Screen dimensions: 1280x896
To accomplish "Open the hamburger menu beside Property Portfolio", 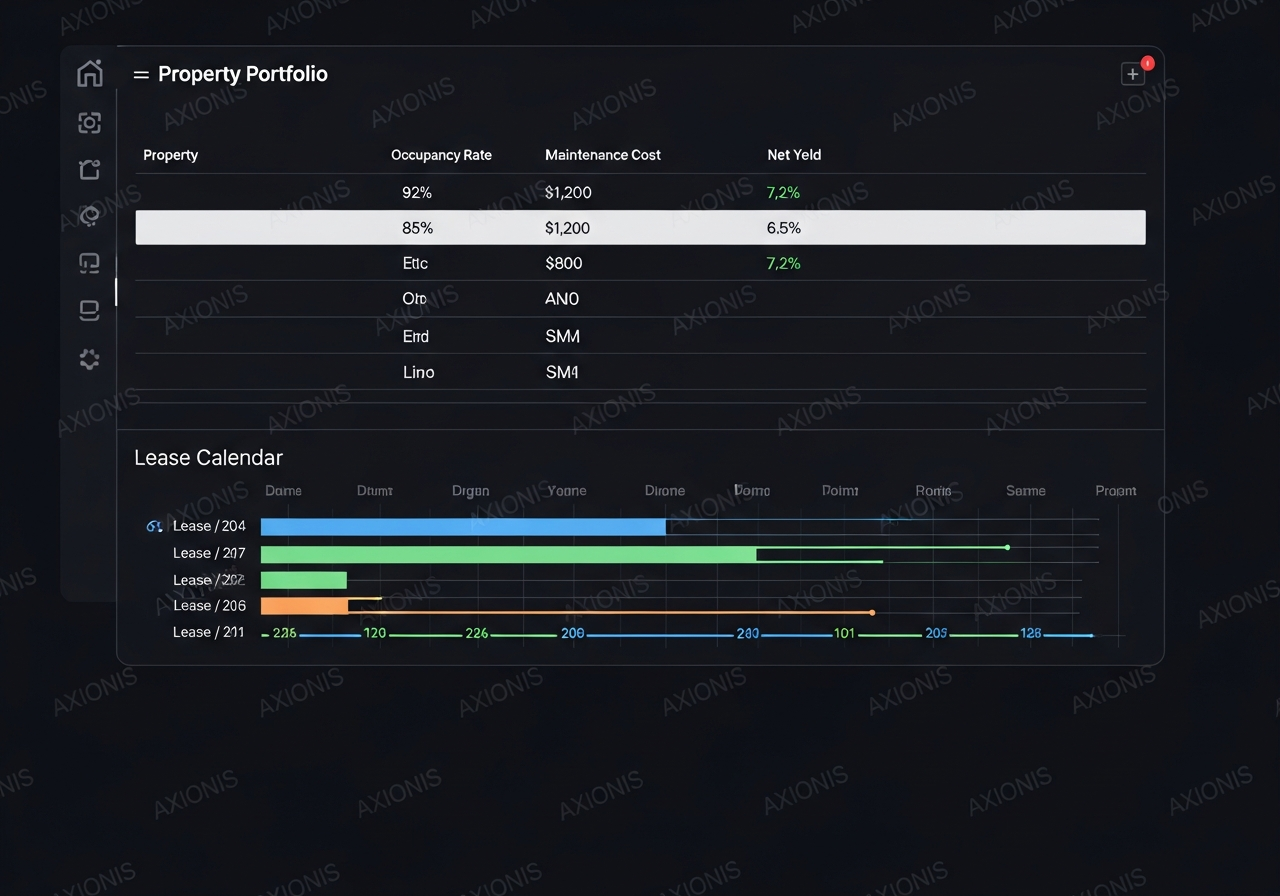I will coord(141,73).
